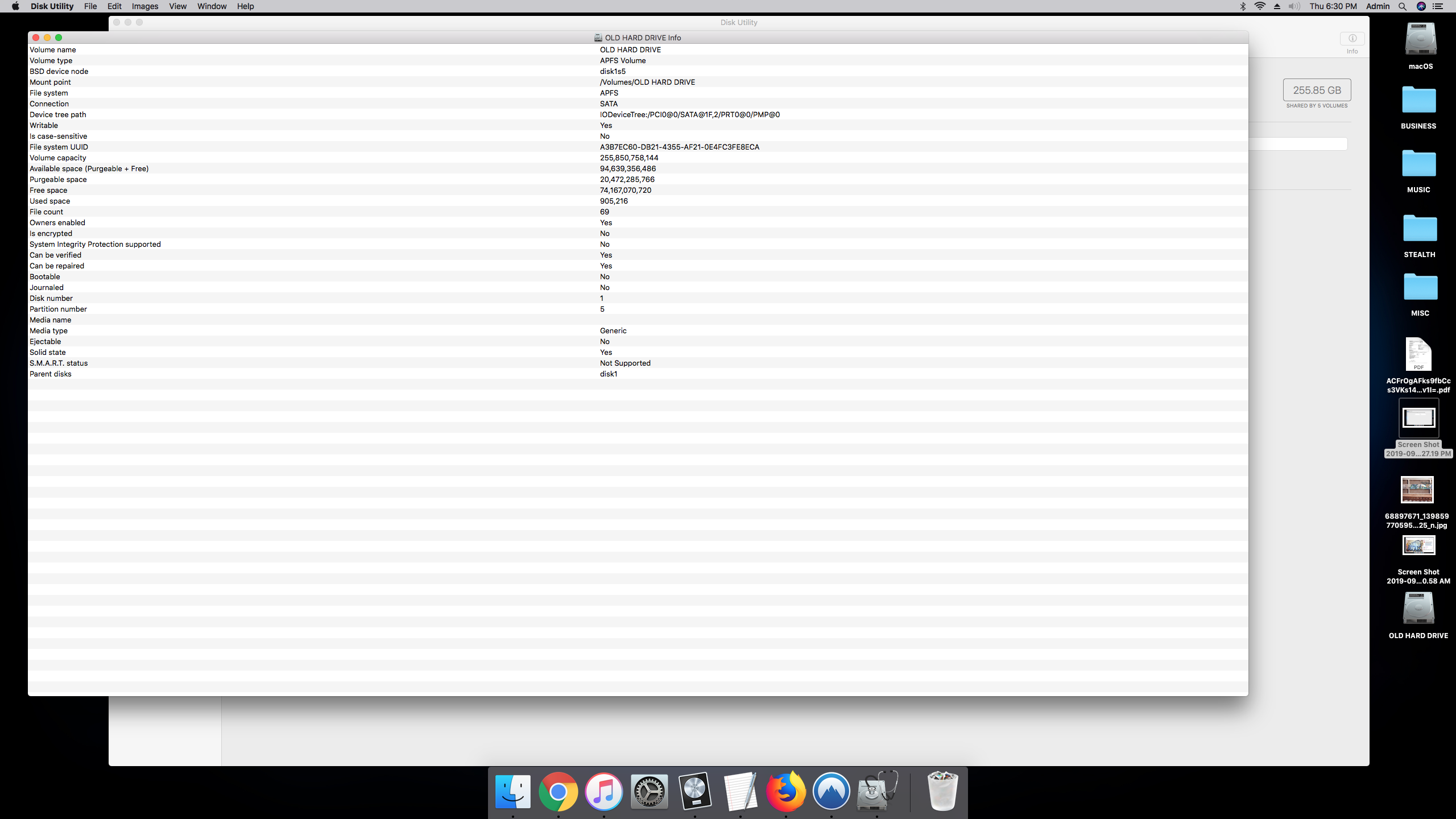
Task: Click Disk Utility dock icon
Action: 876,791
